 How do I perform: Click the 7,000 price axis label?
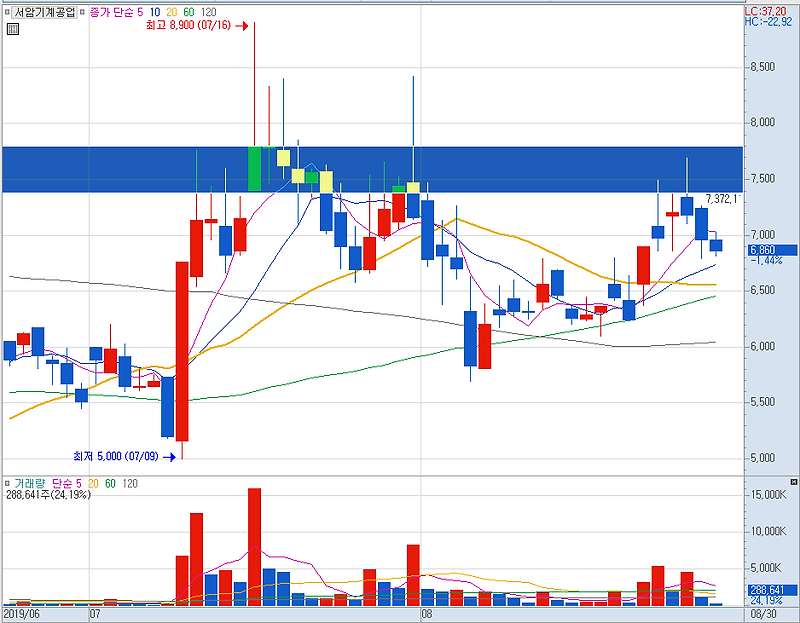click(762, 235)
